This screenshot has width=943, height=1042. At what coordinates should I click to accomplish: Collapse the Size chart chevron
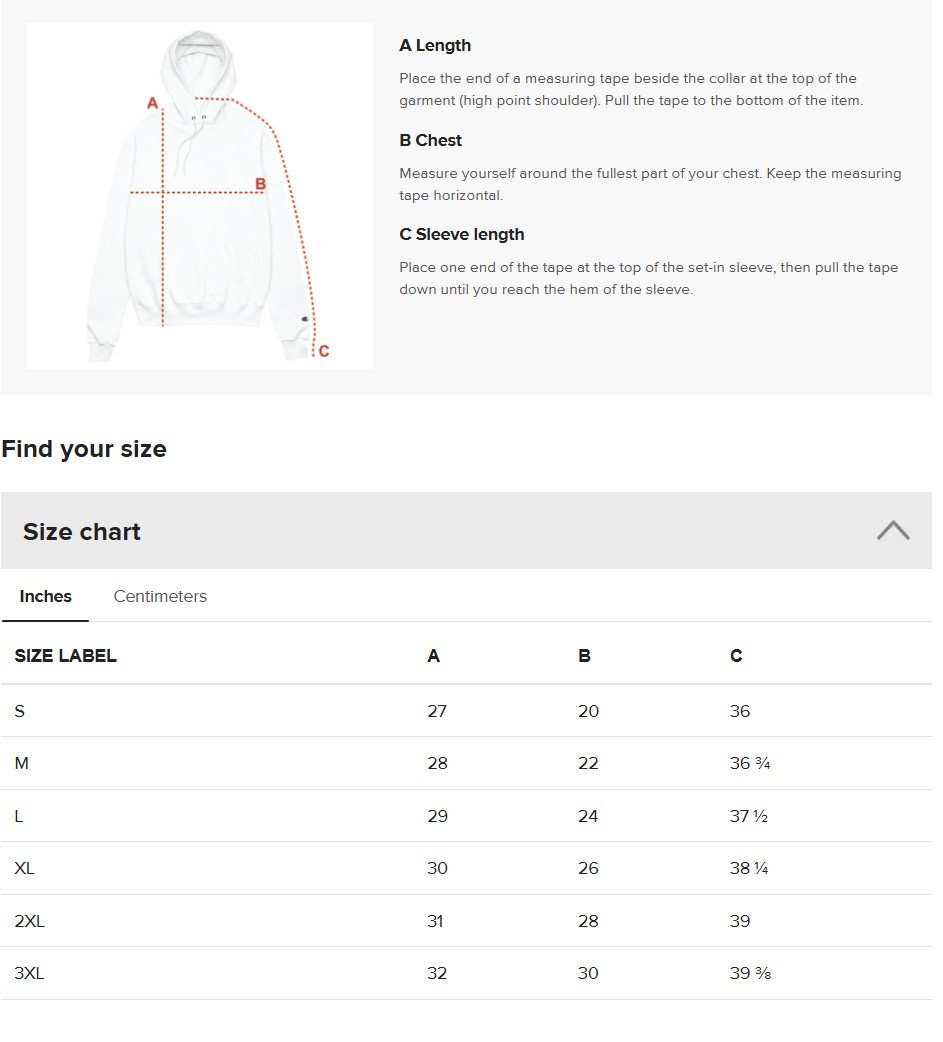tap(892, 530)
